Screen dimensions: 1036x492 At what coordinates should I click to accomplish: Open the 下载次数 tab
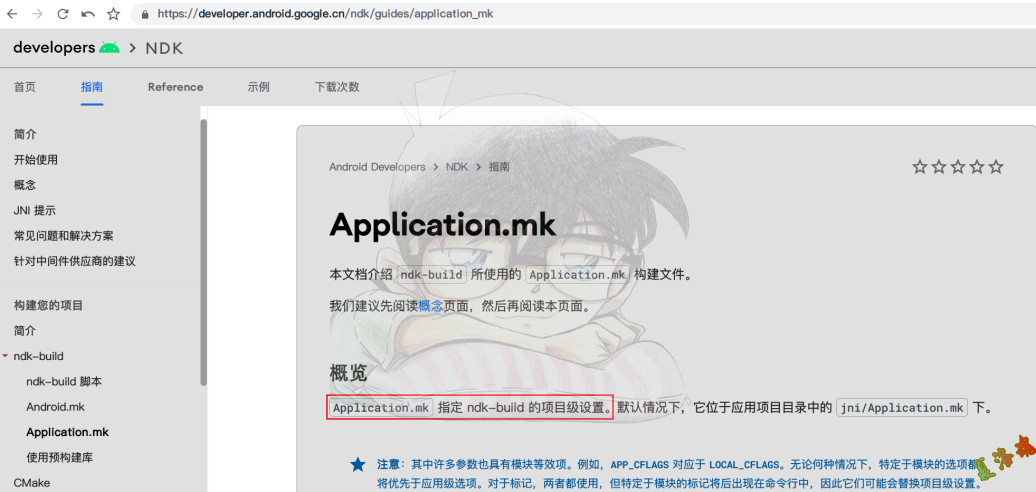(x=337, y=87)
